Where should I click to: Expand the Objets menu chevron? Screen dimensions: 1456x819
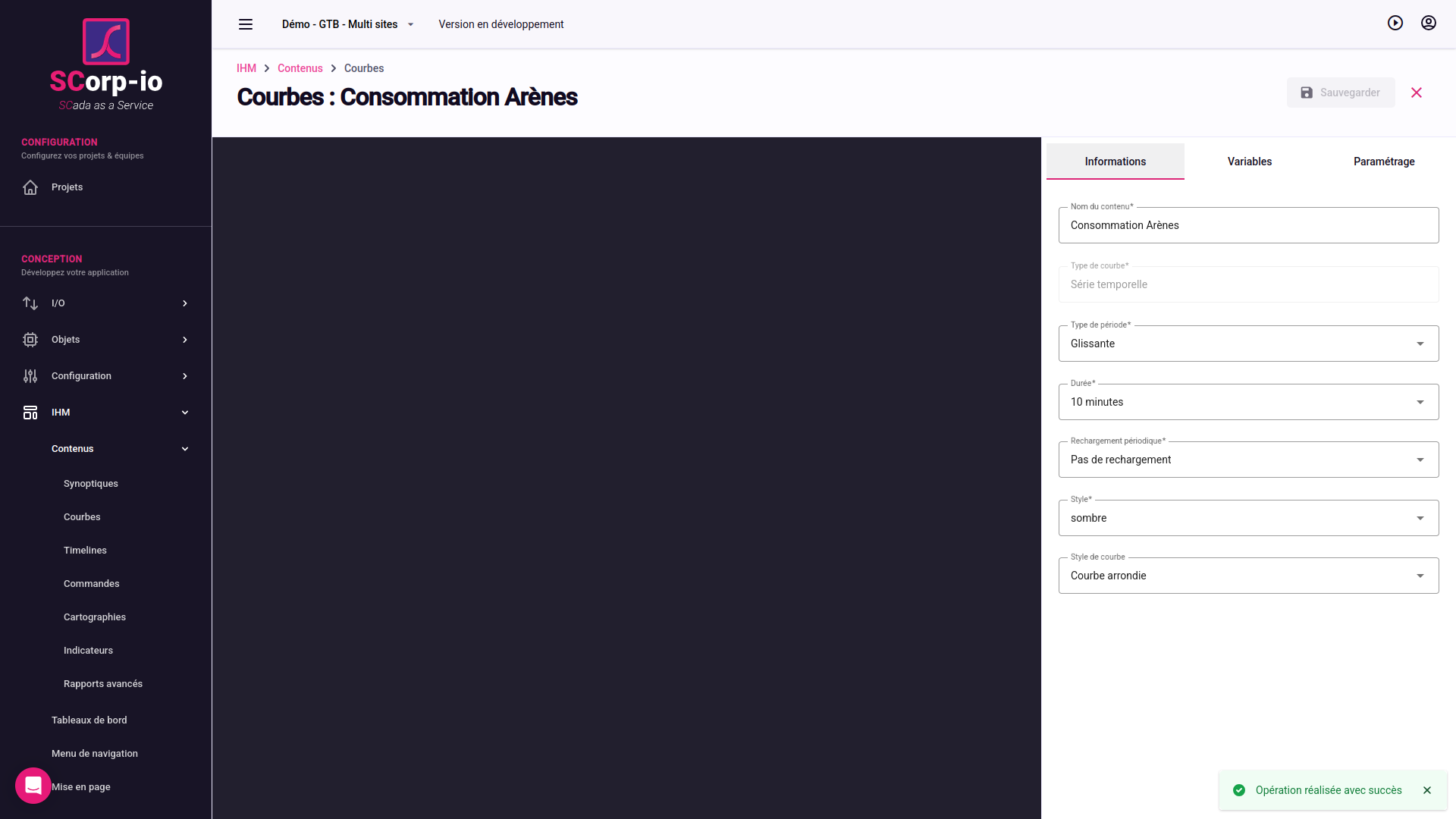[x=185, y=340]
